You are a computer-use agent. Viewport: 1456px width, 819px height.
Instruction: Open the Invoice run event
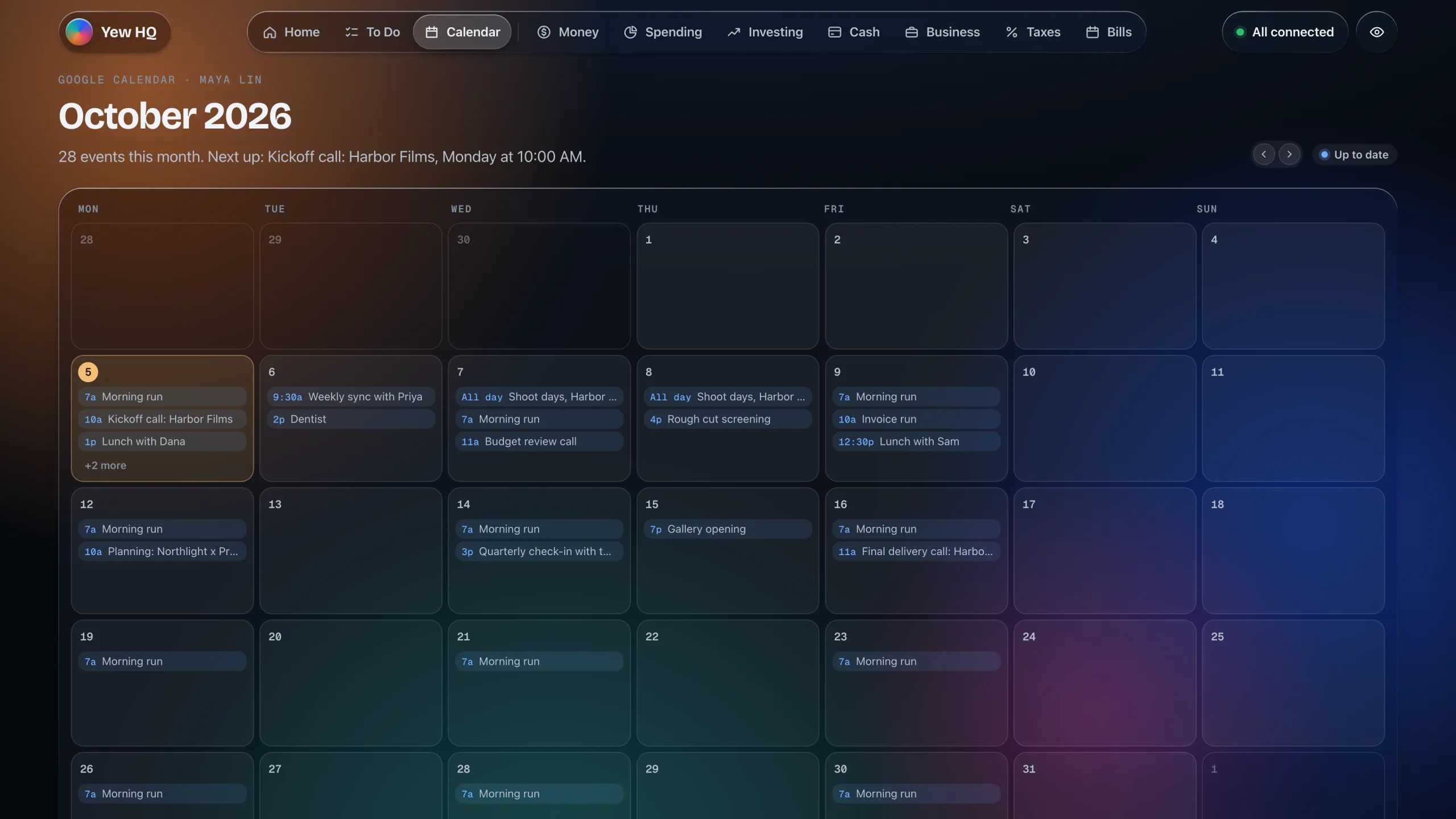[916, 419]
